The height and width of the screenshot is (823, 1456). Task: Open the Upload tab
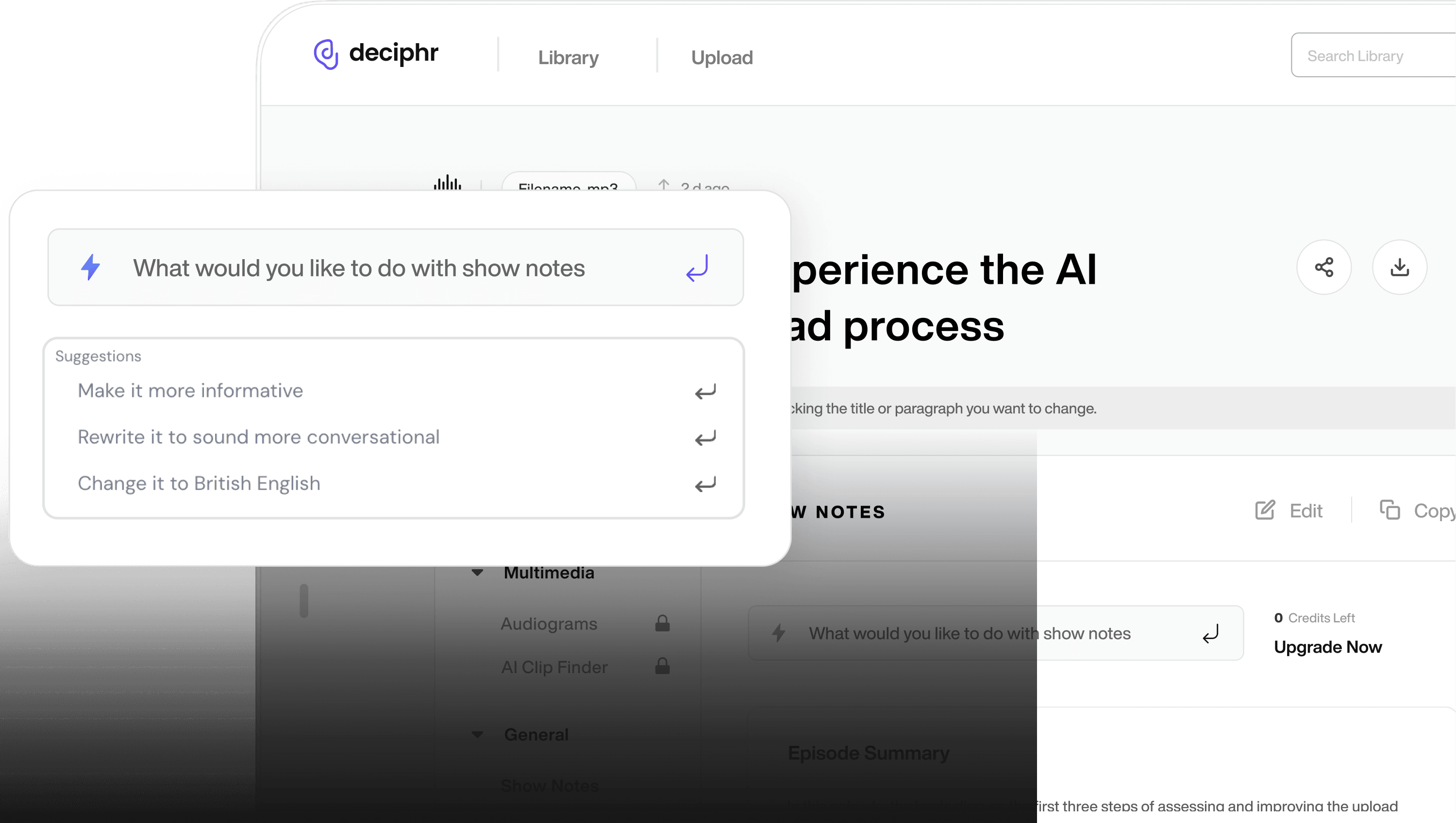pos(722,57)
